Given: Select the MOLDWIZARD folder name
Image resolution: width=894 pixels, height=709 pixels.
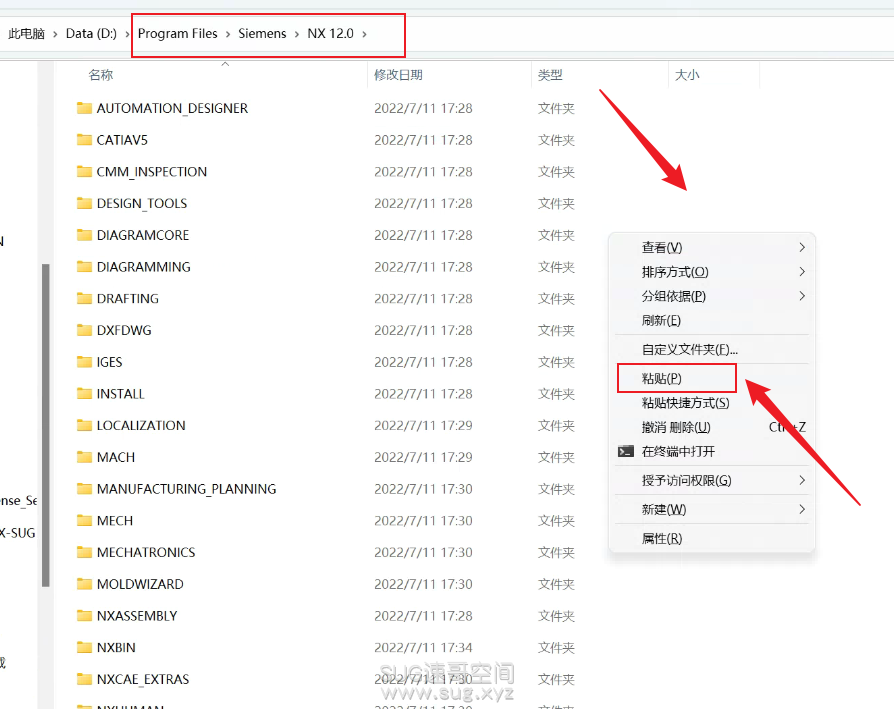Looking at the screenshot, I should coord(140,584).
